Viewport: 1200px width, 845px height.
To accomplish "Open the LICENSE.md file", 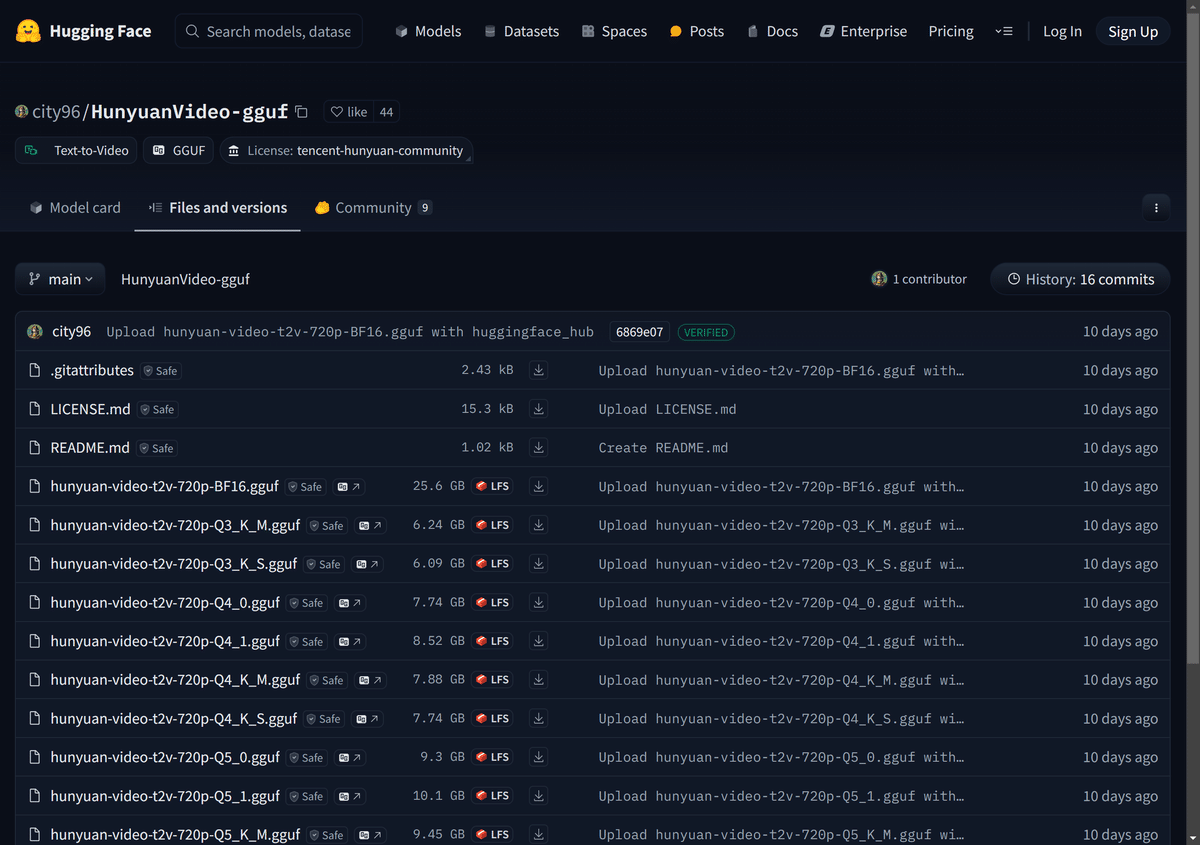I will tap(90, 409).
